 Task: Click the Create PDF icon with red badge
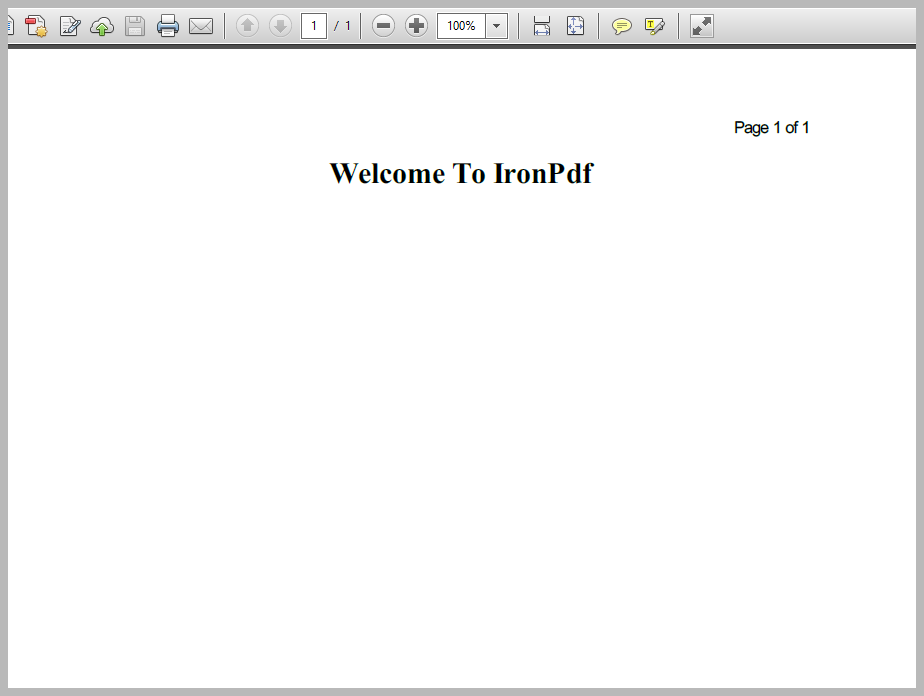coord(36,26)
